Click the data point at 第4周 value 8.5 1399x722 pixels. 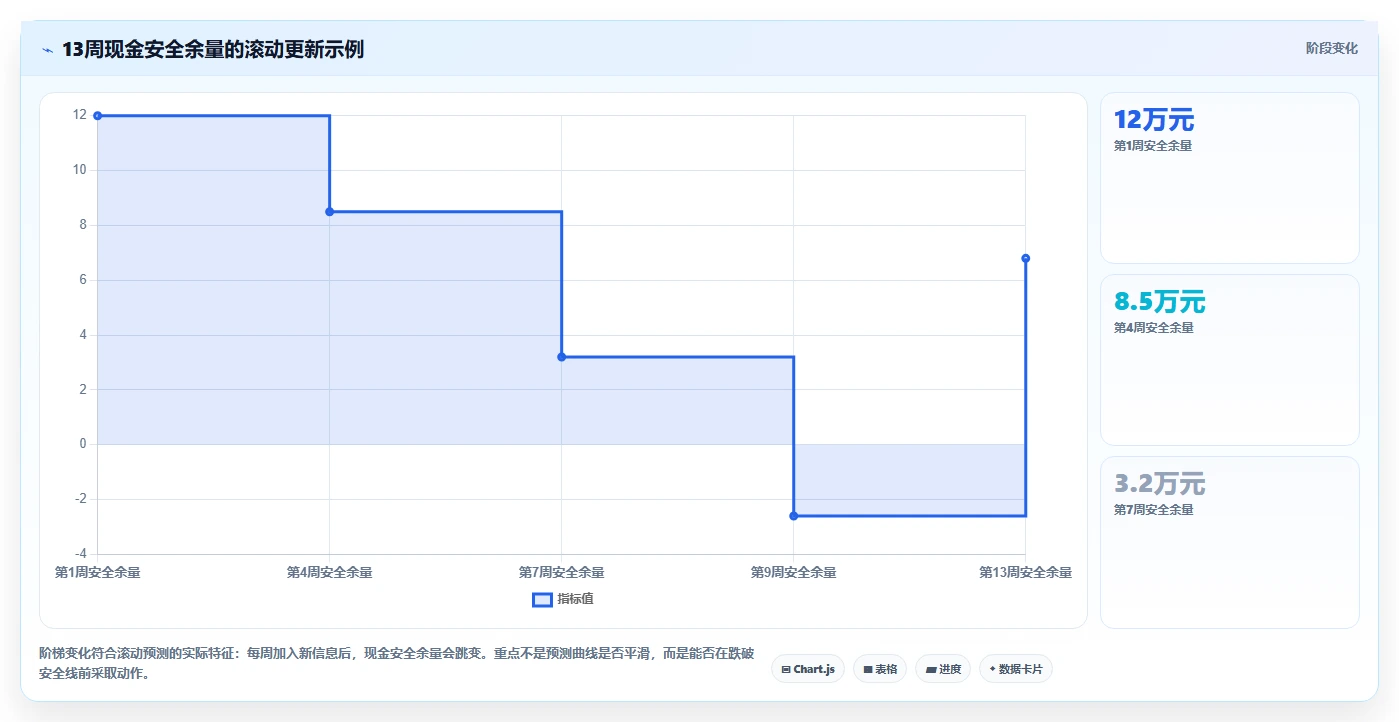click(329, 212)
